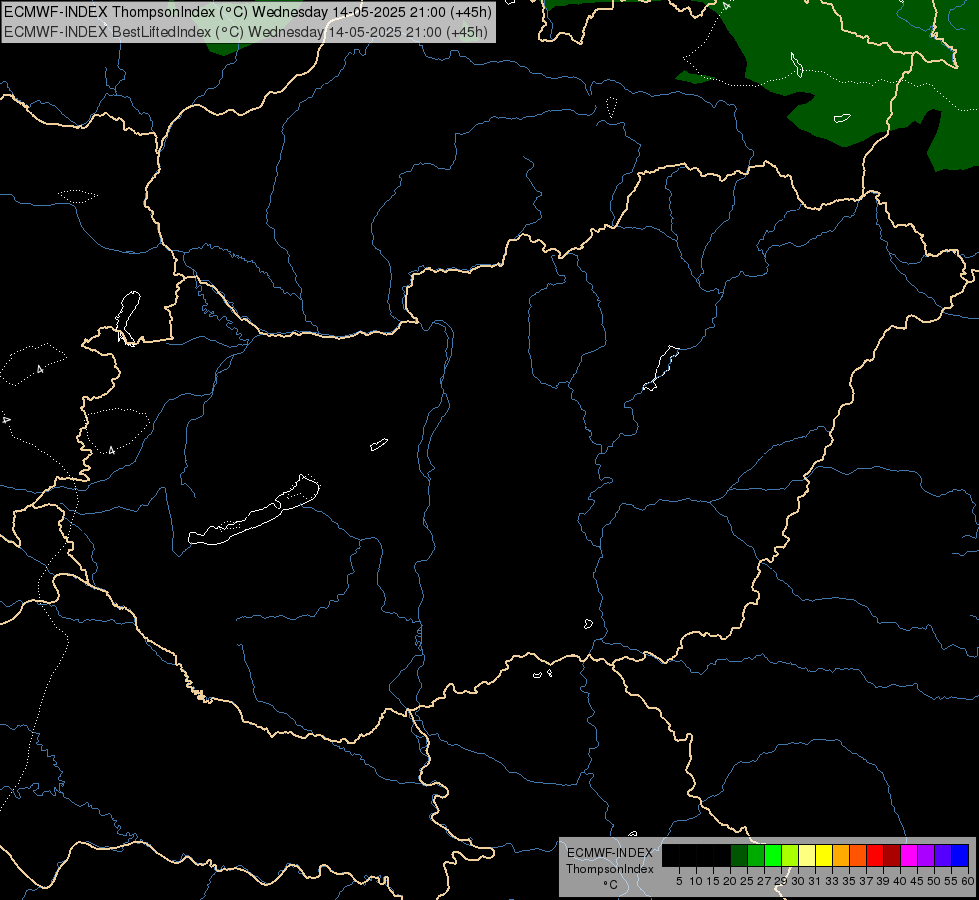Click the legend tick label 15
The width and height of the screenshot is (979, 900).
point(713,881)
